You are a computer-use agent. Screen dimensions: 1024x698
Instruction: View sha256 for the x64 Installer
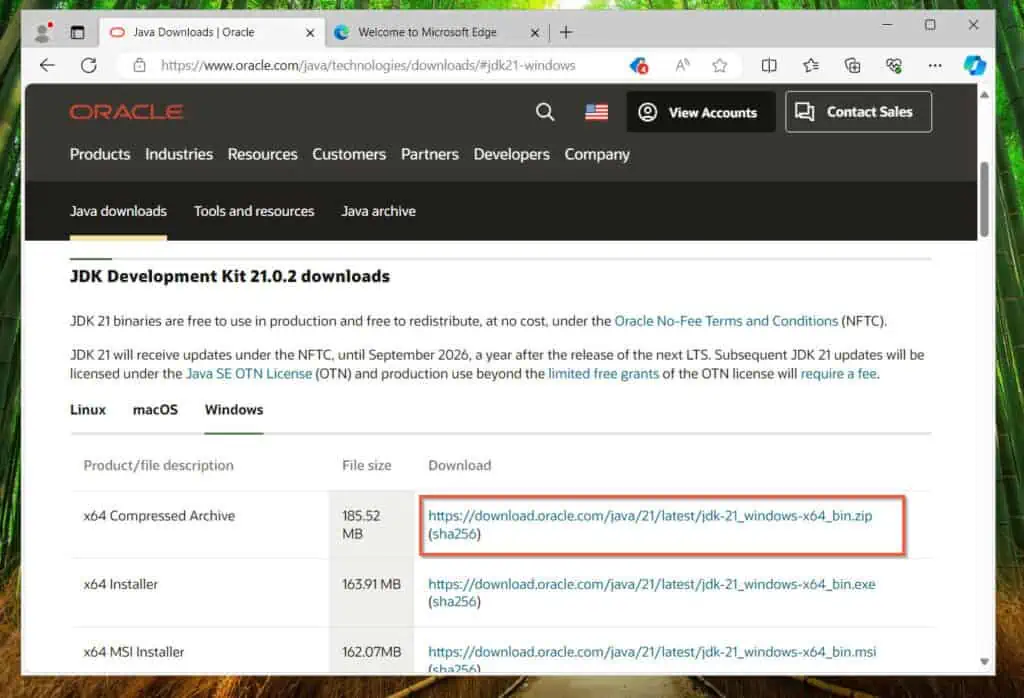(455, 602)
